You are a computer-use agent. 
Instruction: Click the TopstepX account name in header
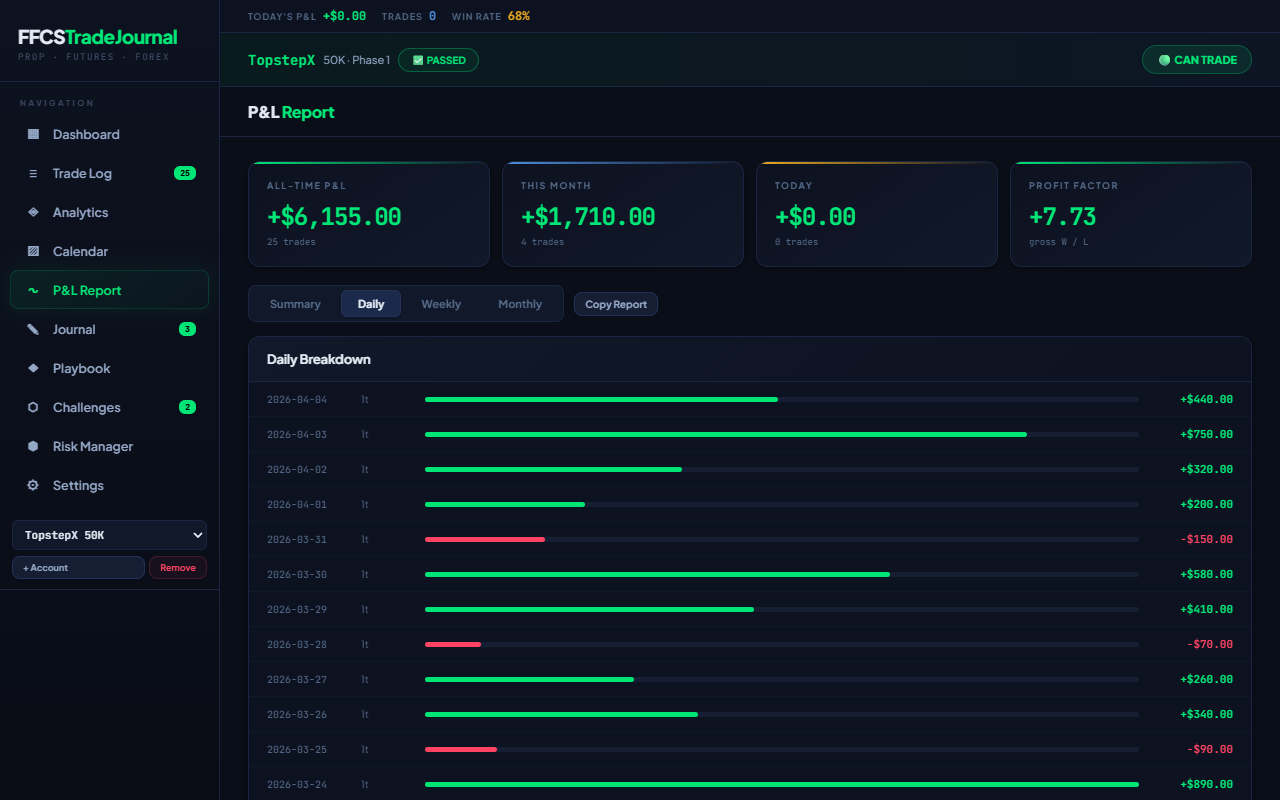pyautogui.click(x=281, y=60)
